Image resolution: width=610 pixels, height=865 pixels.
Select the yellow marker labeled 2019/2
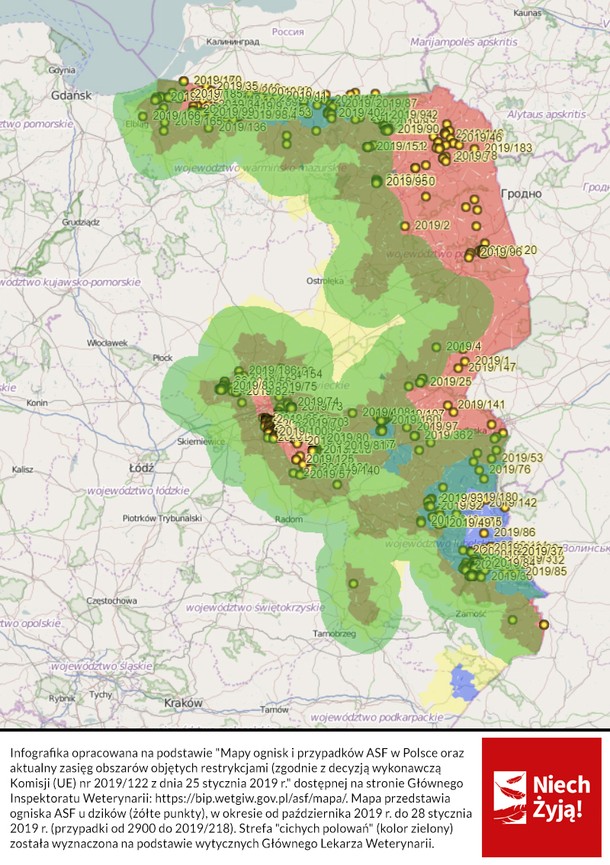coord(405,226)
